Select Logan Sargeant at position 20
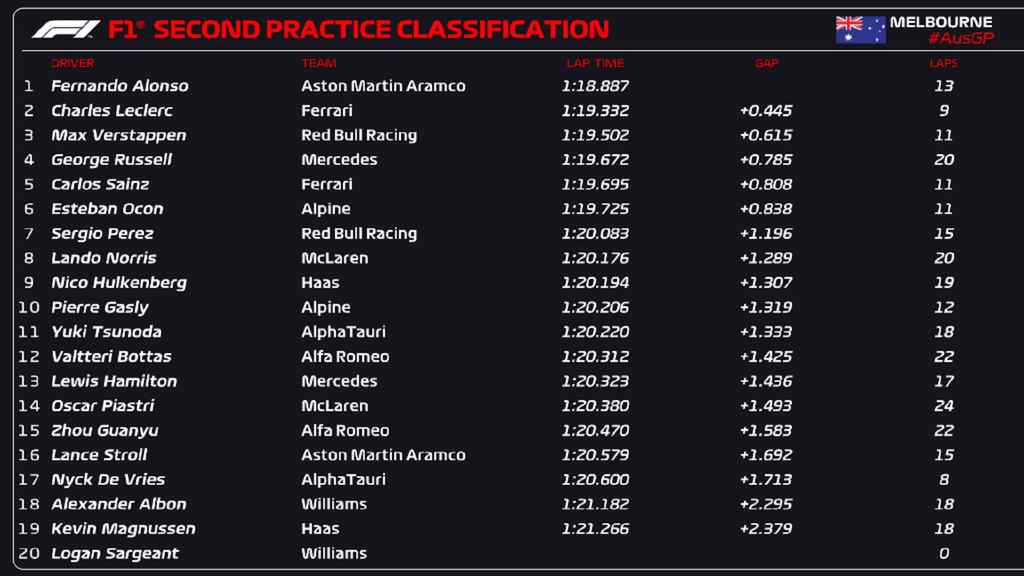The height and width of the screenshot is (576, 1024). pyautogui.click(x=115, y=554)
